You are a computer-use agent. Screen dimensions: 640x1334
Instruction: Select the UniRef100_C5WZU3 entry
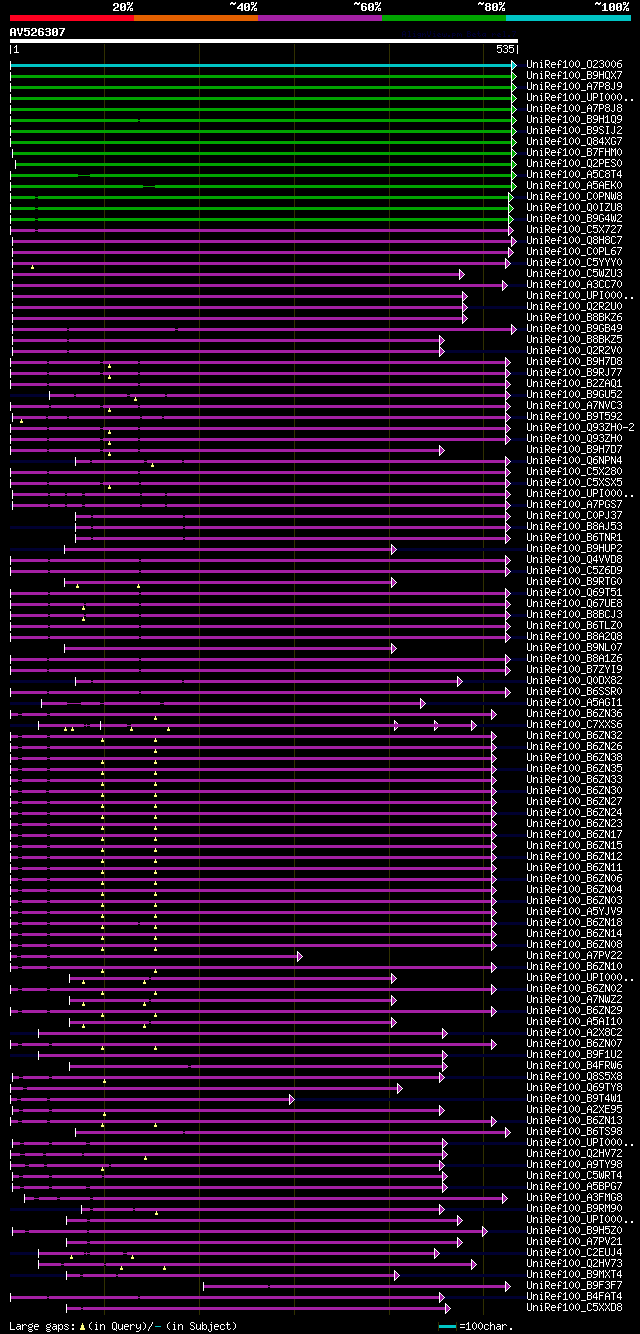pyautogui.click(x=573, y=273)
